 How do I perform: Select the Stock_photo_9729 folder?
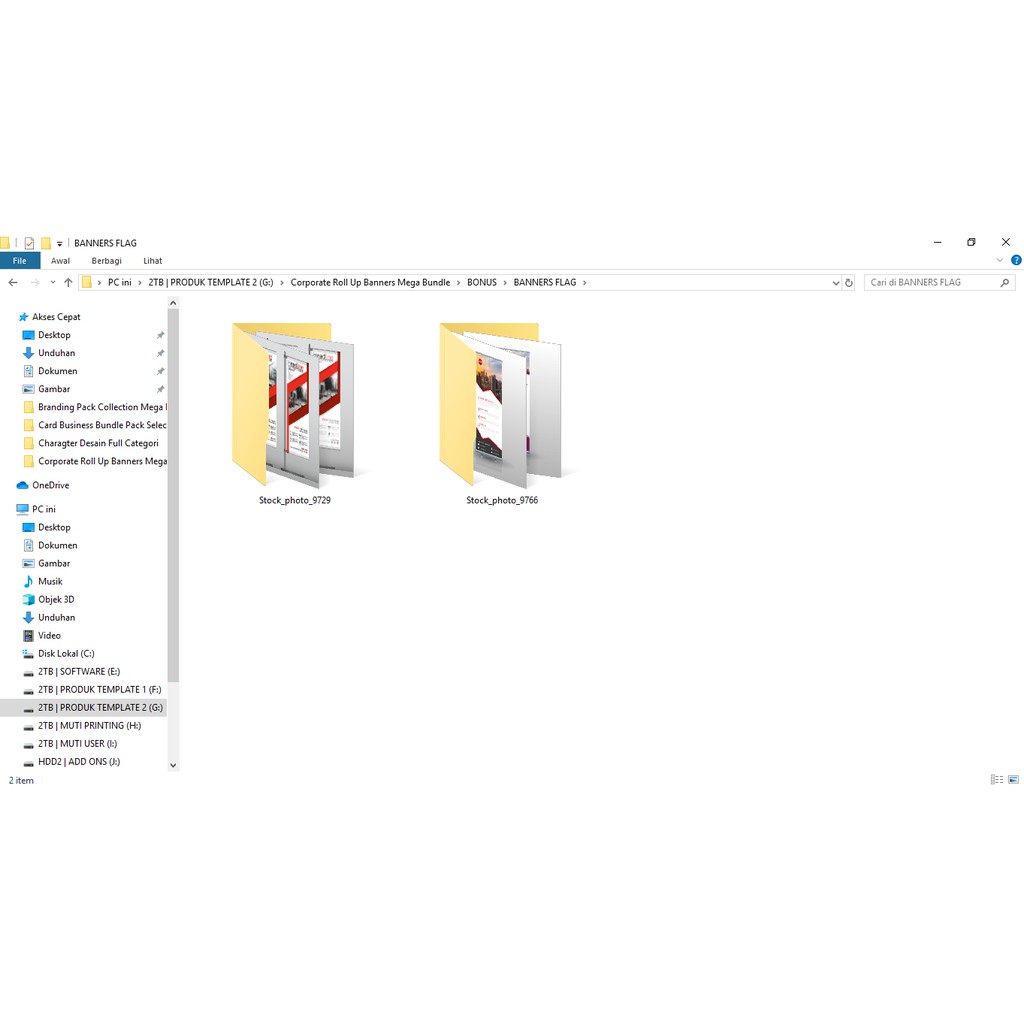[294, 410]
